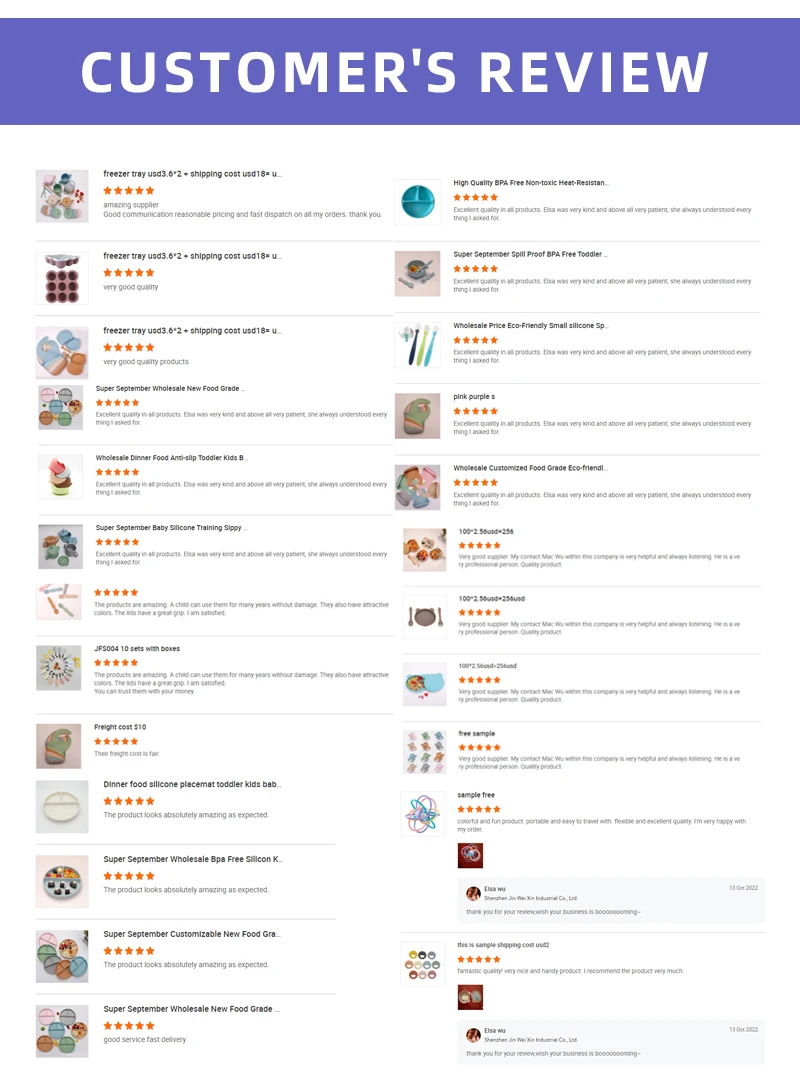Open the brown bear plate set thumbnail
The width and height of the screenshot is (800, 1090).
[425, 617]
